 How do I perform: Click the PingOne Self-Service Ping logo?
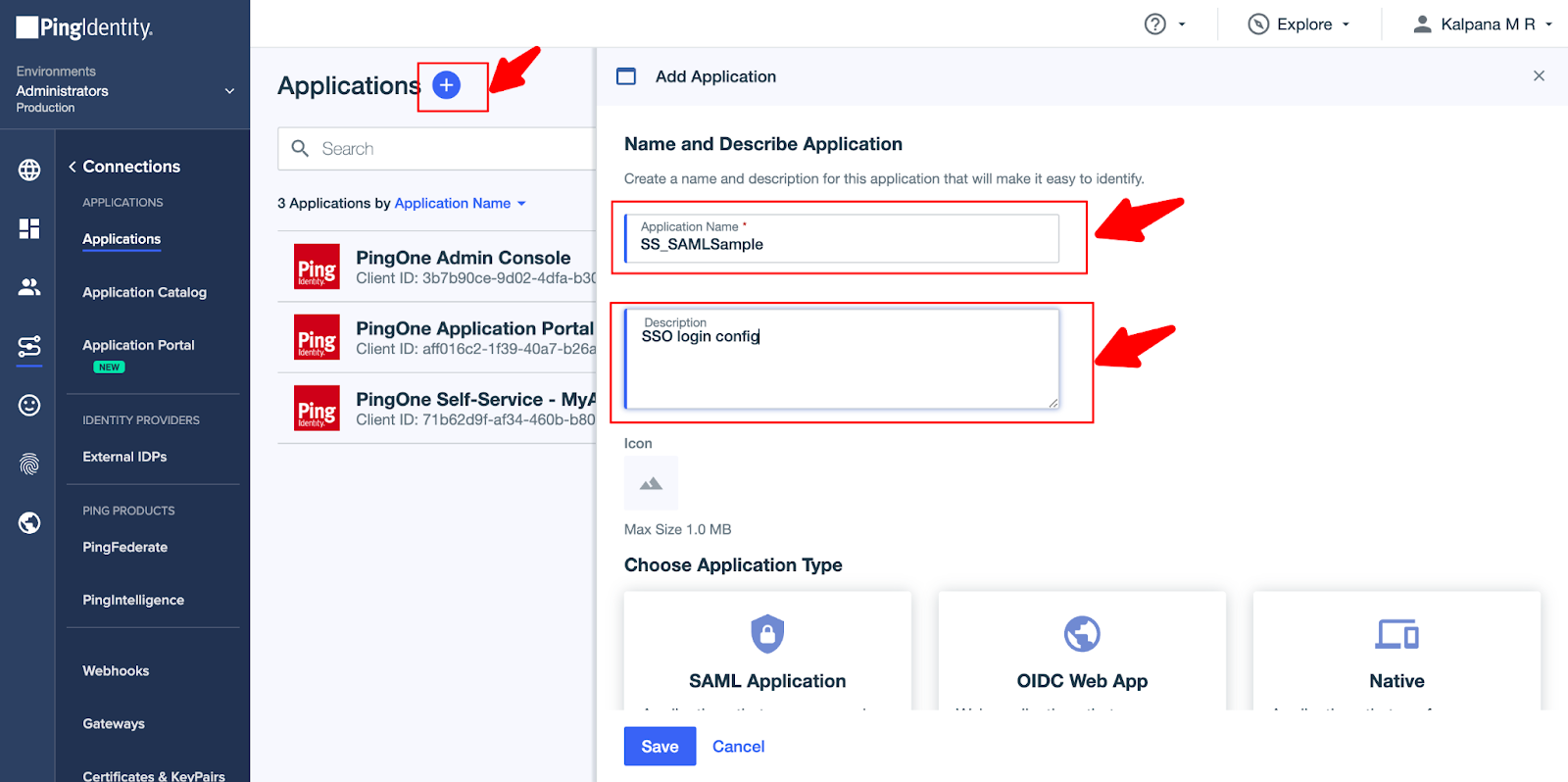(317, 408)
